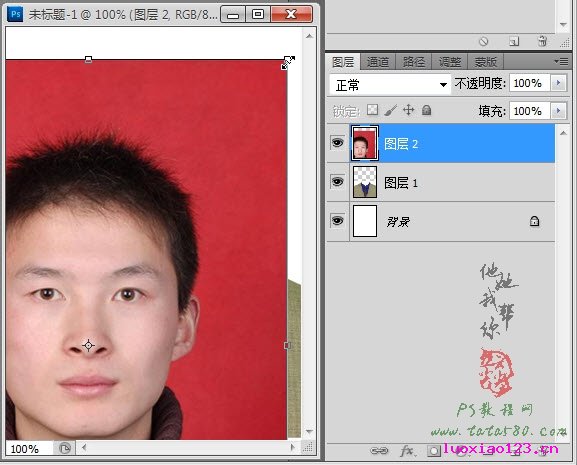The image size is (577, 465).
Task: Click the transform reference point crosshair on the nose
Action: (x=88, y=345)
